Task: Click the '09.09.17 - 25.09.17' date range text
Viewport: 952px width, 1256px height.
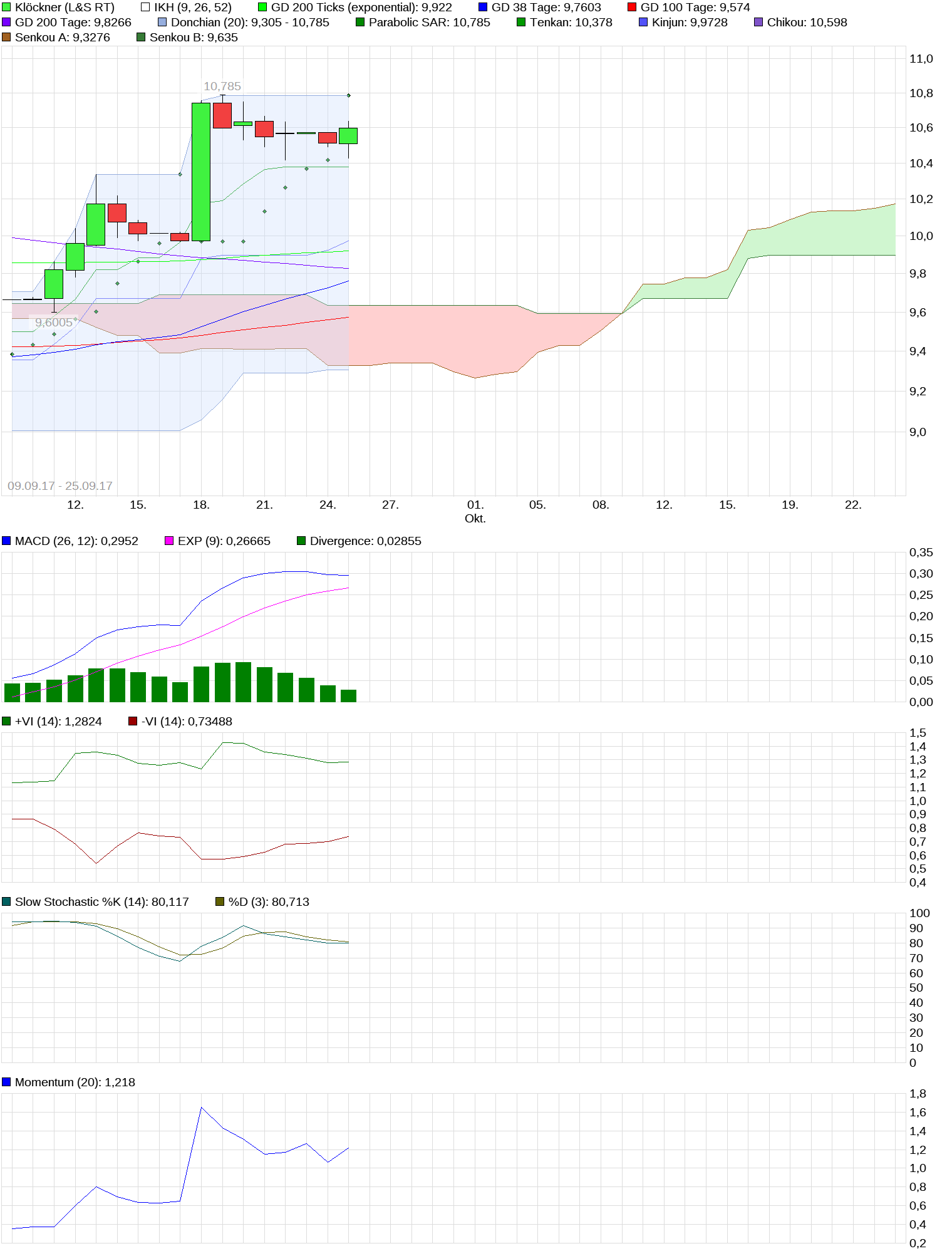Action: pyautogui.click(x=60, y=486)
